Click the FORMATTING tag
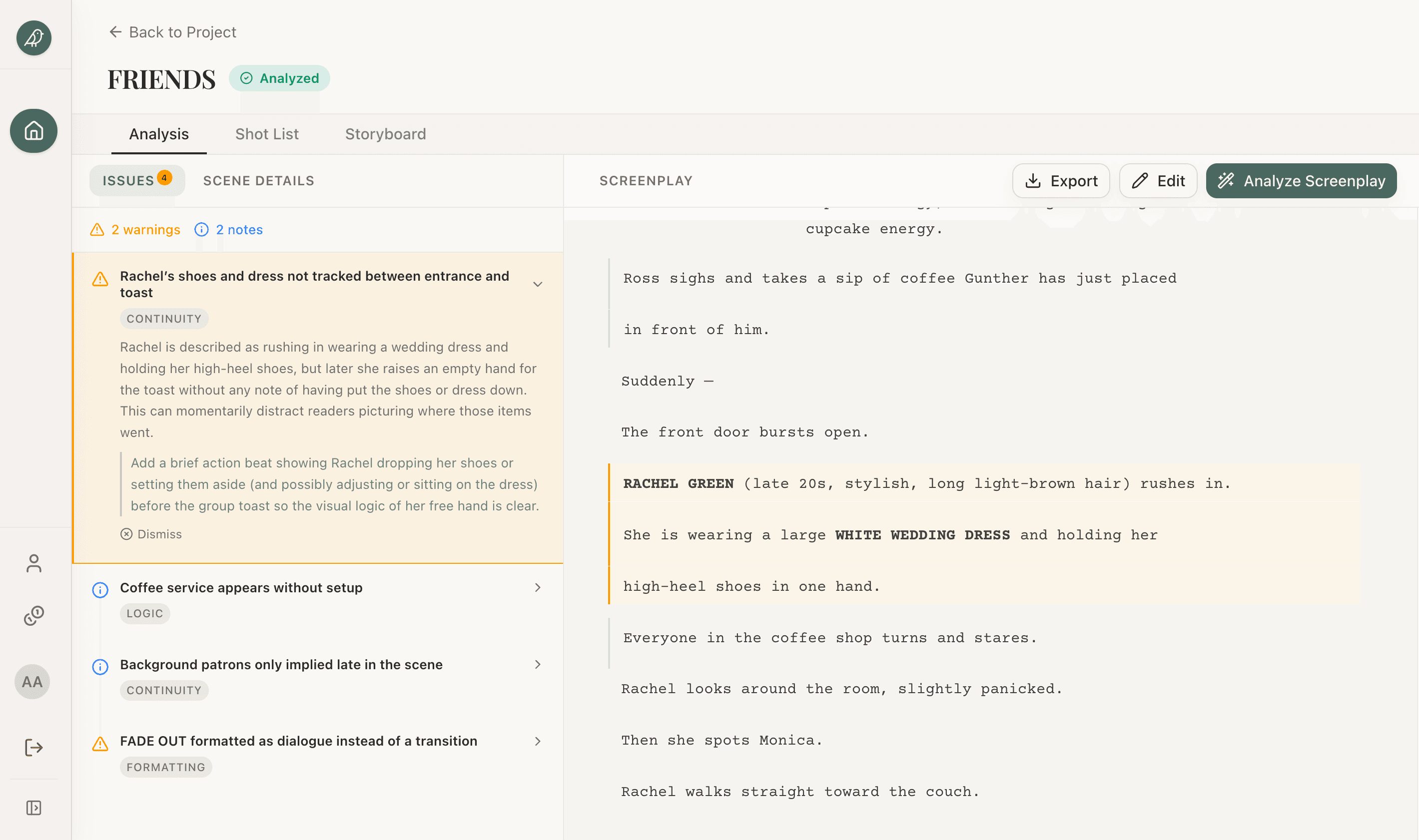The width and height of the screenshot is (1419, 840). (166, 767)
